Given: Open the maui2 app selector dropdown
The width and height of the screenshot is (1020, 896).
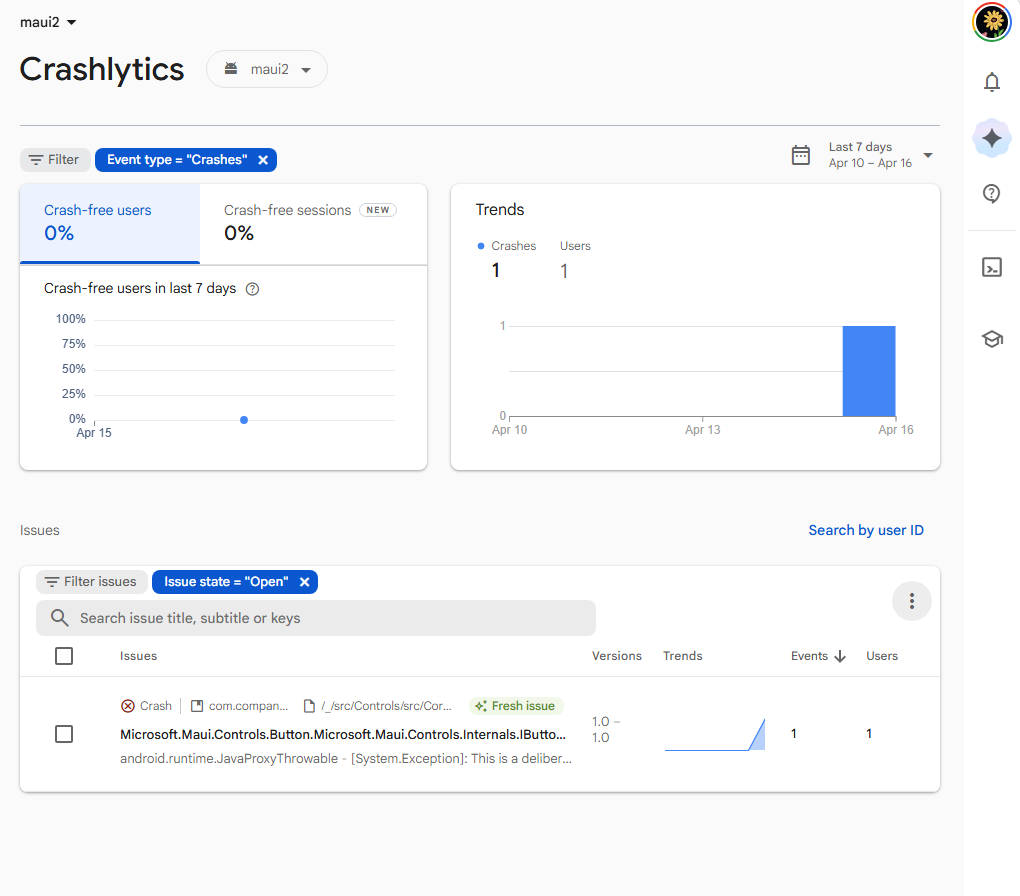Looking at the screenshot, I should click(267, 69).
